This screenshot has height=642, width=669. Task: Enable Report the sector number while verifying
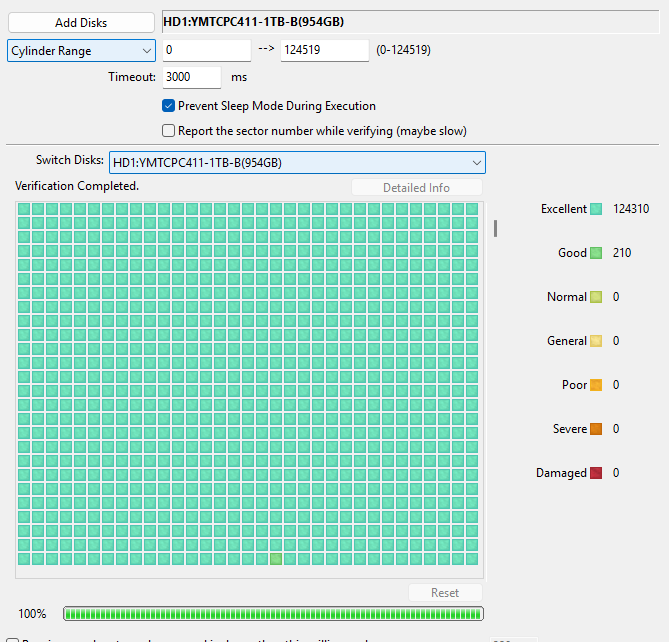click(x=169, y=131)
